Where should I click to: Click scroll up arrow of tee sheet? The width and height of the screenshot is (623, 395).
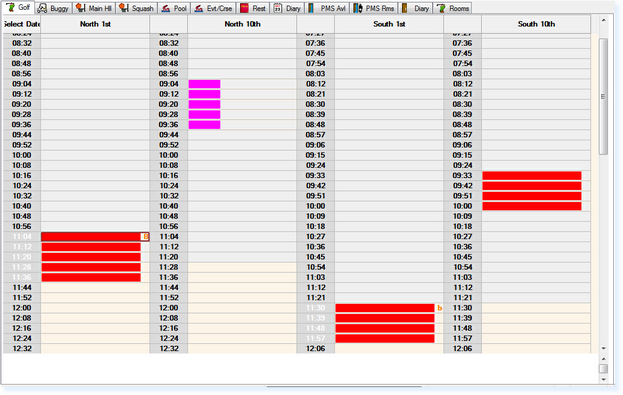pos(604,20)
